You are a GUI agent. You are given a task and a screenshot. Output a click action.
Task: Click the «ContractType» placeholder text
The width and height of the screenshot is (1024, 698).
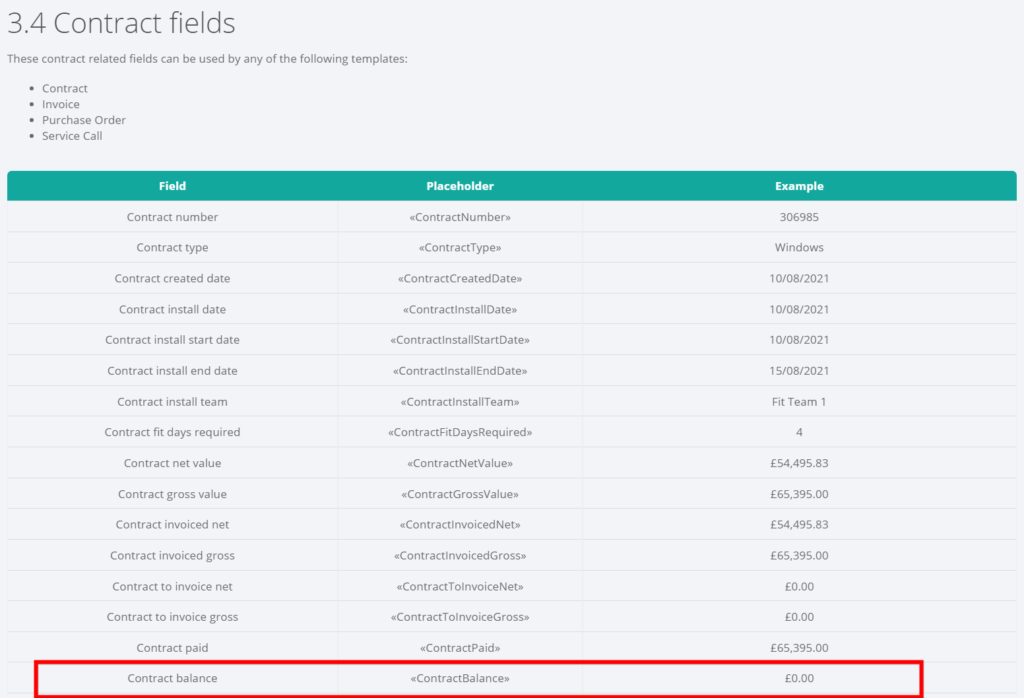tap(460, 248)
